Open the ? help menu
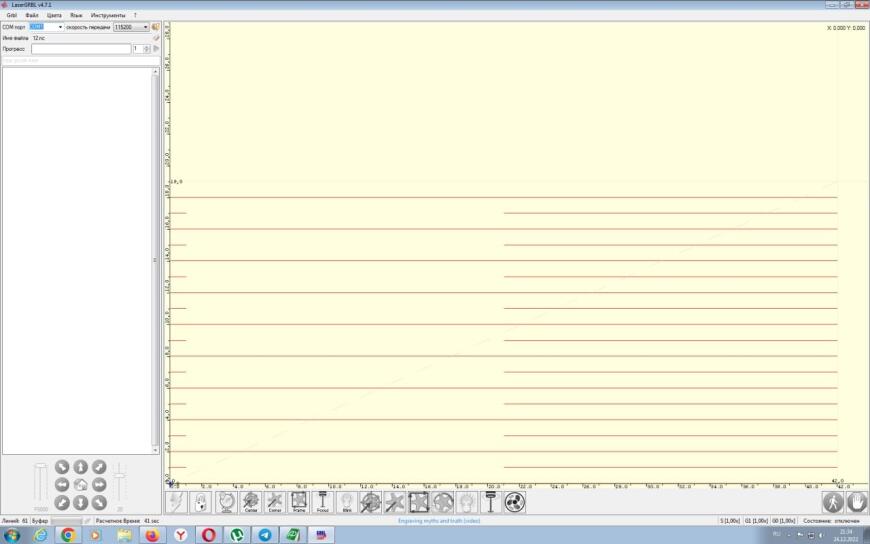The height and width of the screenshot is (544, 870). [135, 15]
